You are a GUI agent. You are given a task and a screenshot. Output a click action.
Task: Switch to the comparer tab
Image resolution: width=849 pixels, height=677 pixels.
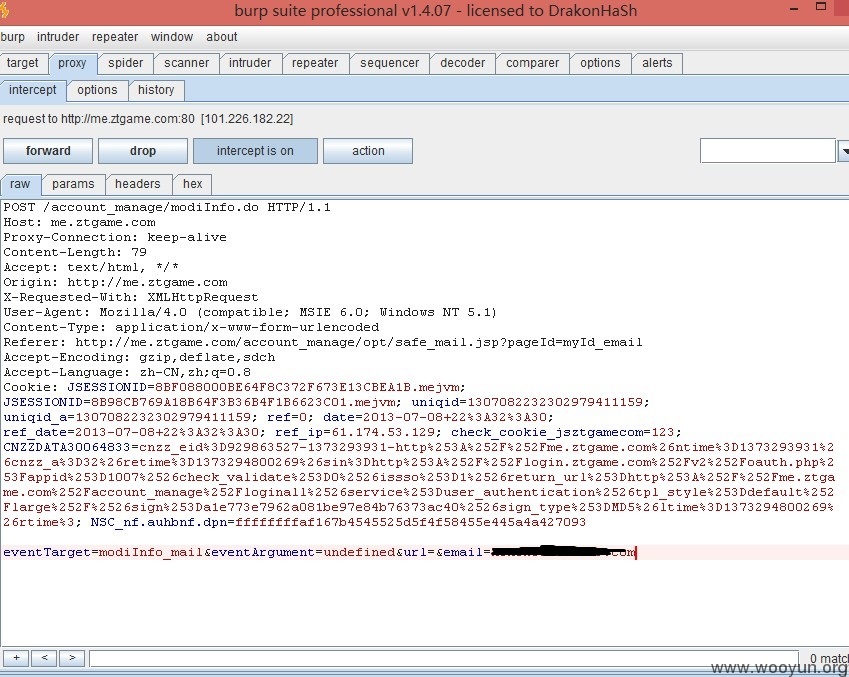(532, 63)
